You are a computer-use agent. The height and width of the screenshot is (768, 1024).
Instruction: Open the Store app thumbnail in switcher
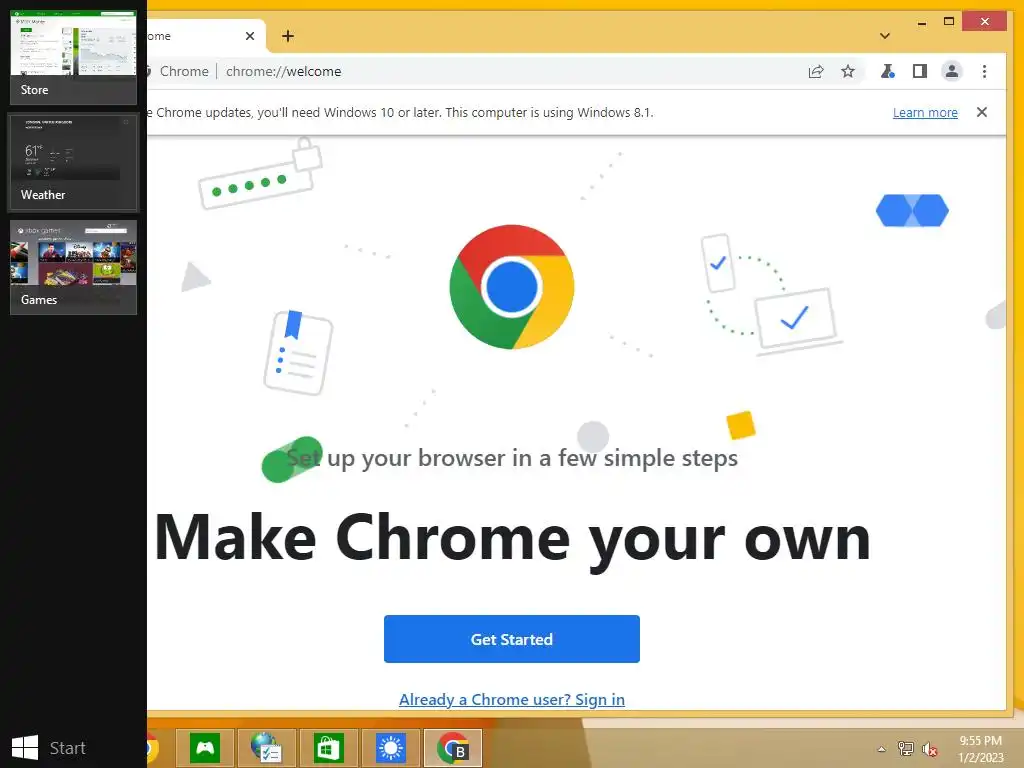click(73, 57)
